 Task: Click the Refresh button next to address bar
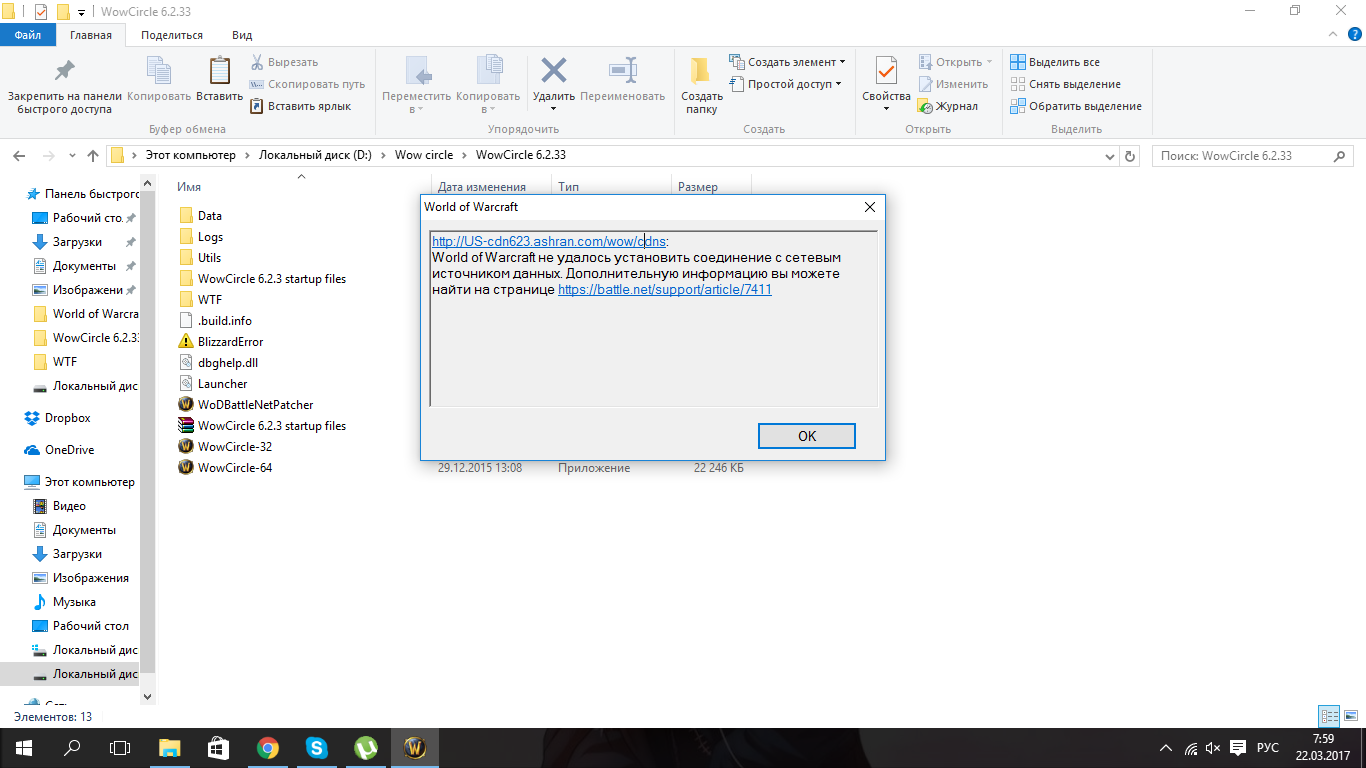[1130, 156]
